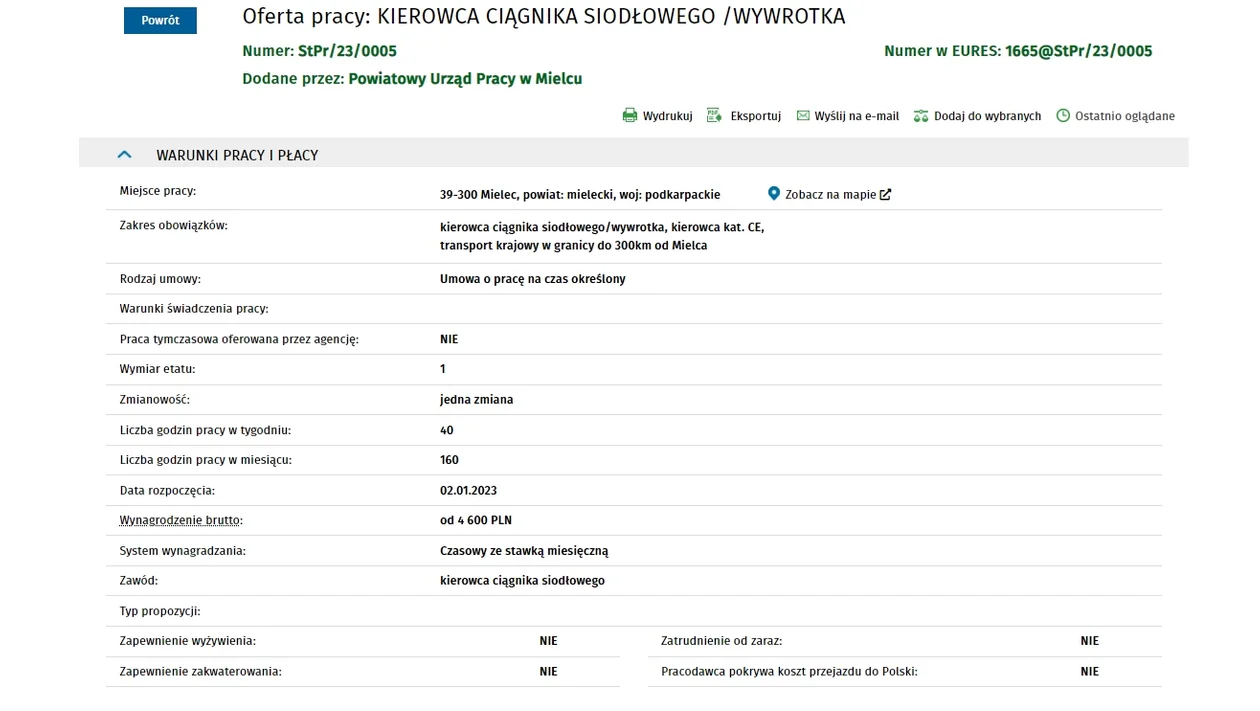Click the Data rozpoczęcia label
1260x711 pixels.
coord(167,491)
